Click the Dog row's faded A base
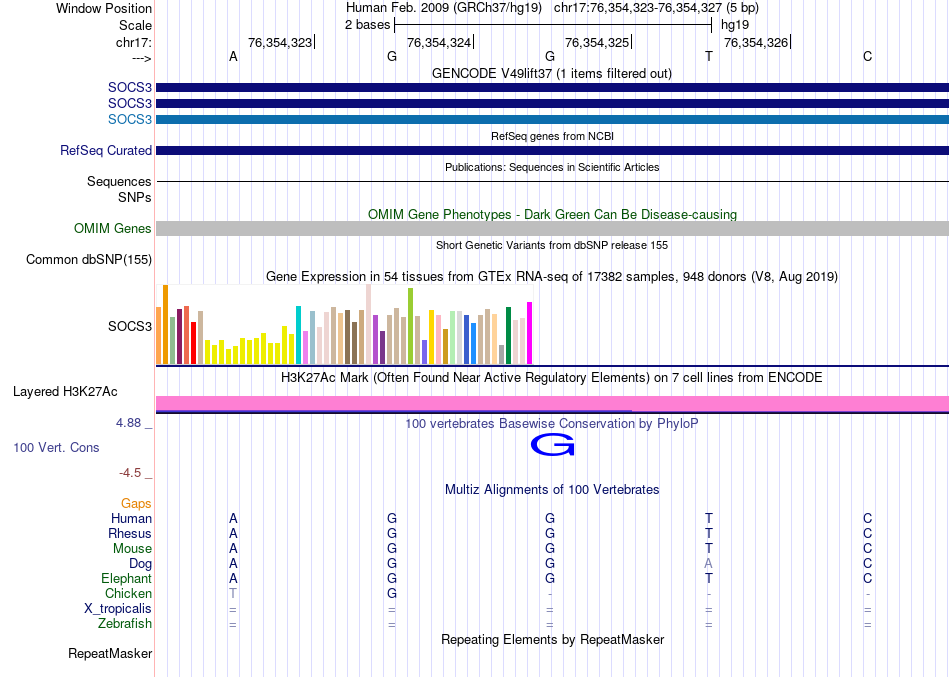The image size is (950, 677). click(708, 564)
